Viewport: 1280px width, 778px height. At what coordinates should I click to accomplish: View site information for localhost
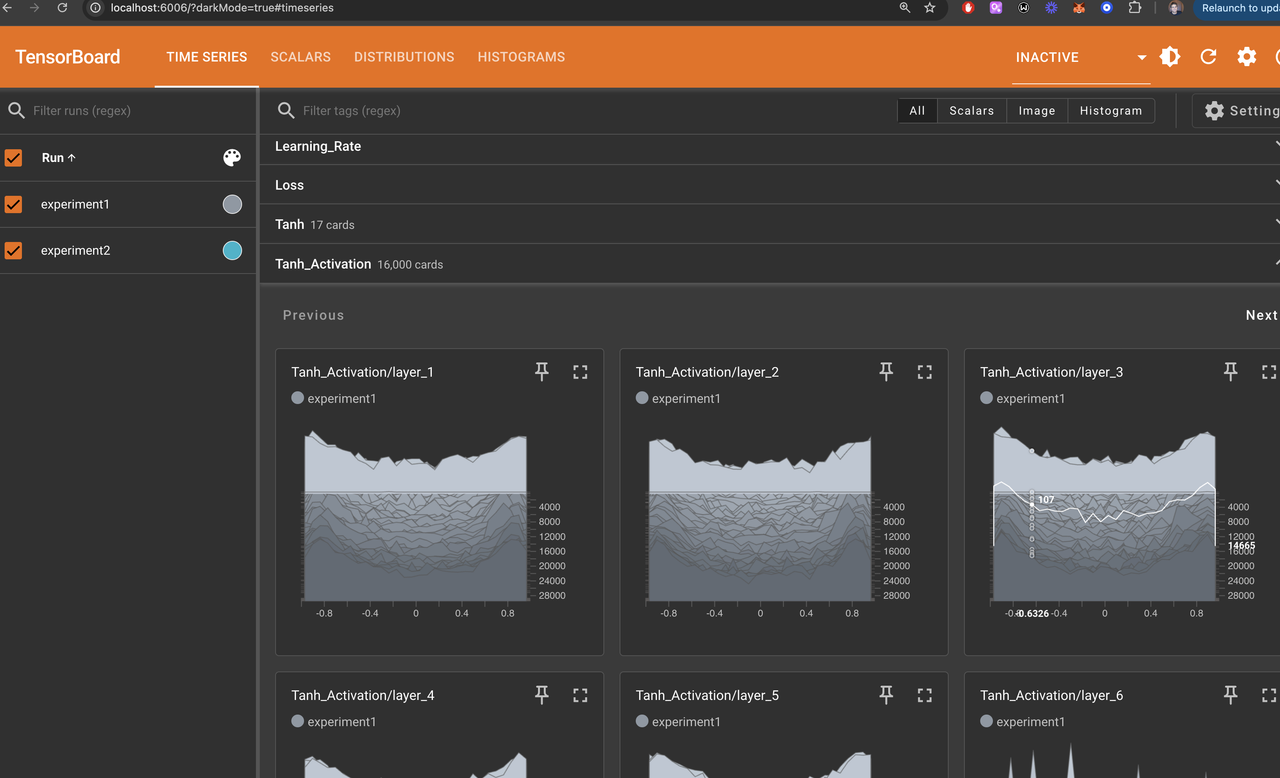click(x=96, y=8)
